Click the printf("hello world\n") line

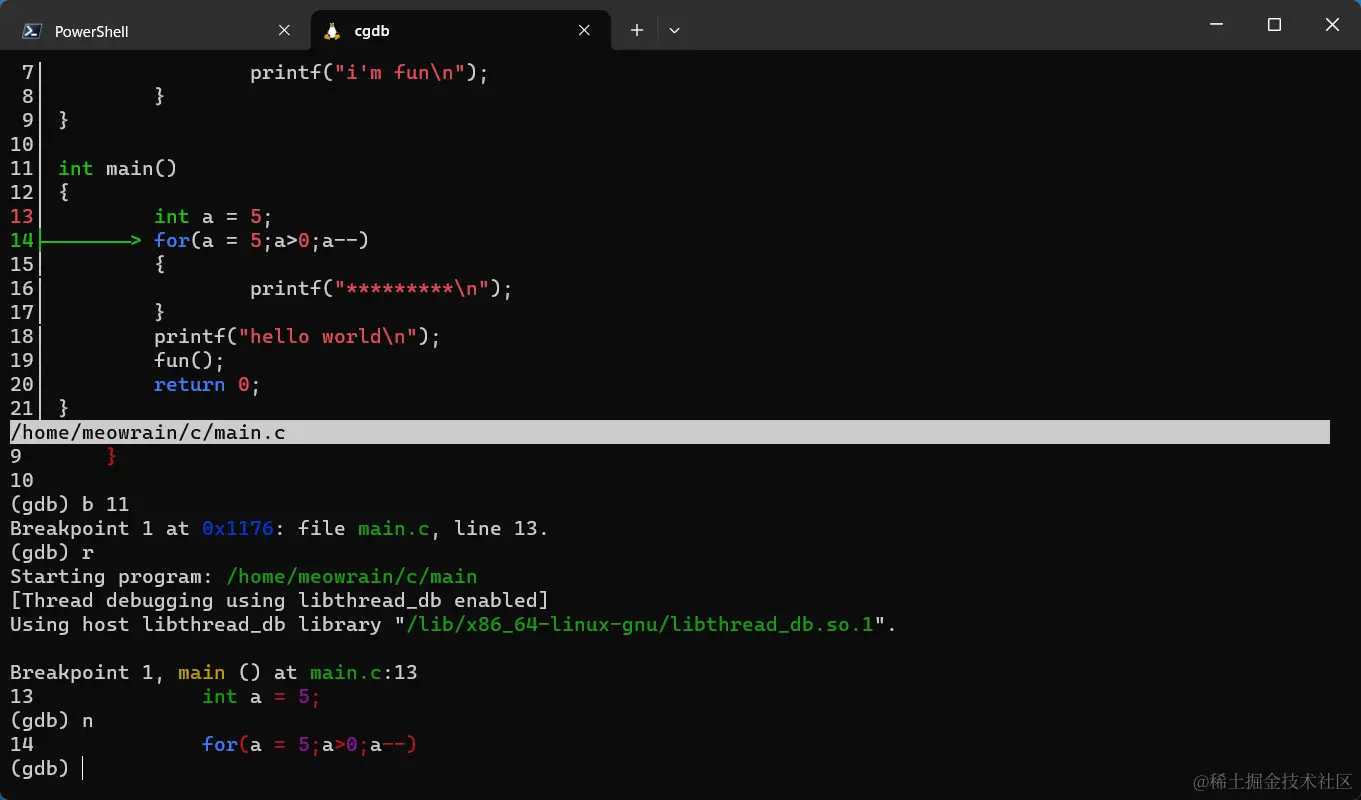click(297, 336)
